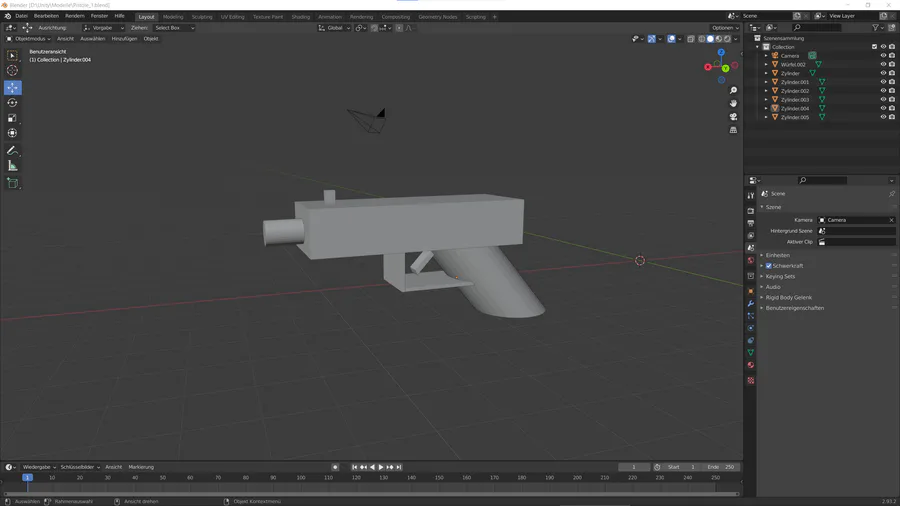The image size is (900, 506).
Task: Expand the Benutzereigenschaften panel
Action: pyautogui.click(x=794, y=308)
